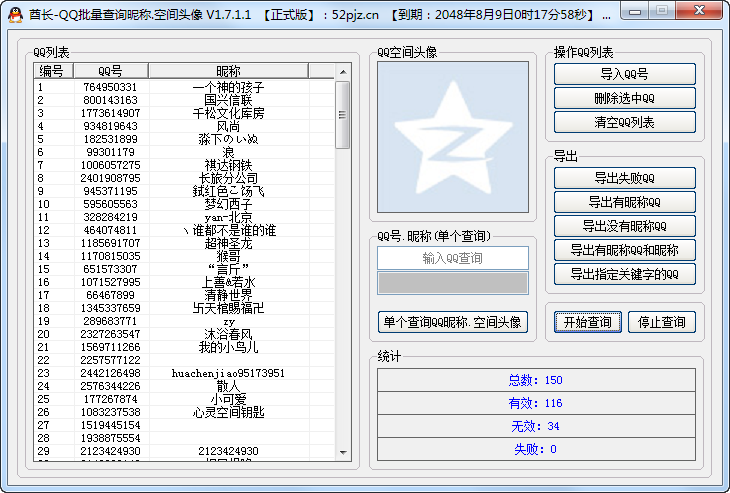
Task: Click 单个查询QQ昵称.空间头像 button
Action: [x=452, y=322]
